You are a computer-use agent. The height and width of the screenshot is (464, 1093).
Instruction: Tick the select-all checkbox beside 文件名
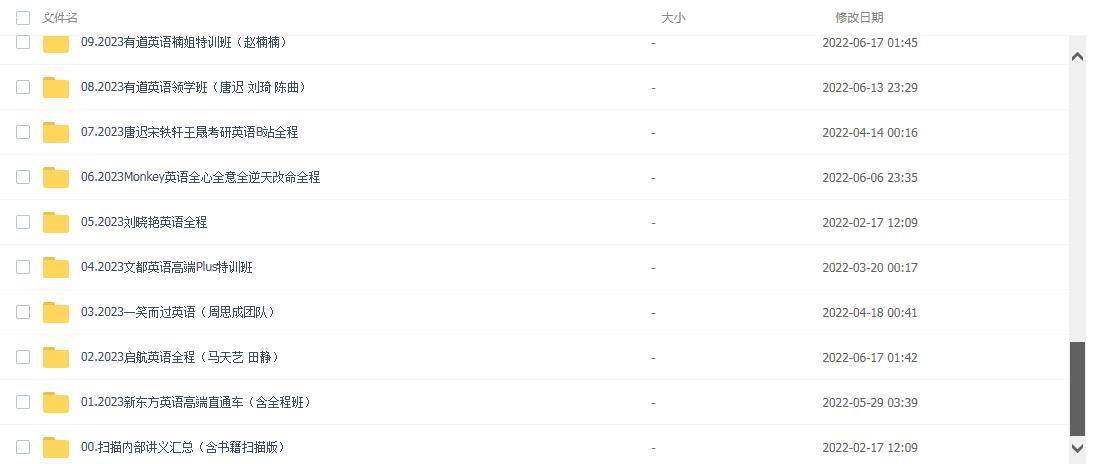pyautogui.click(x=23, y=17)
